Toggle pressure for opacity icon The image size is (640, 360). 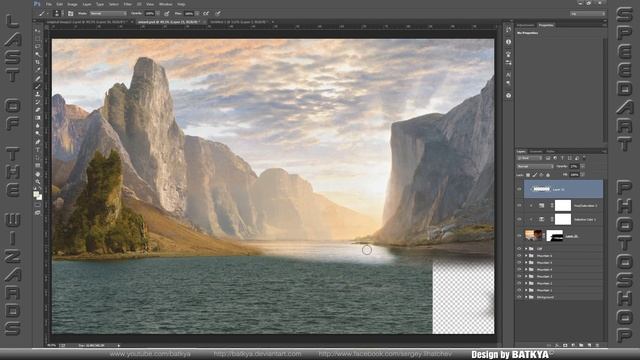(167, 13)
